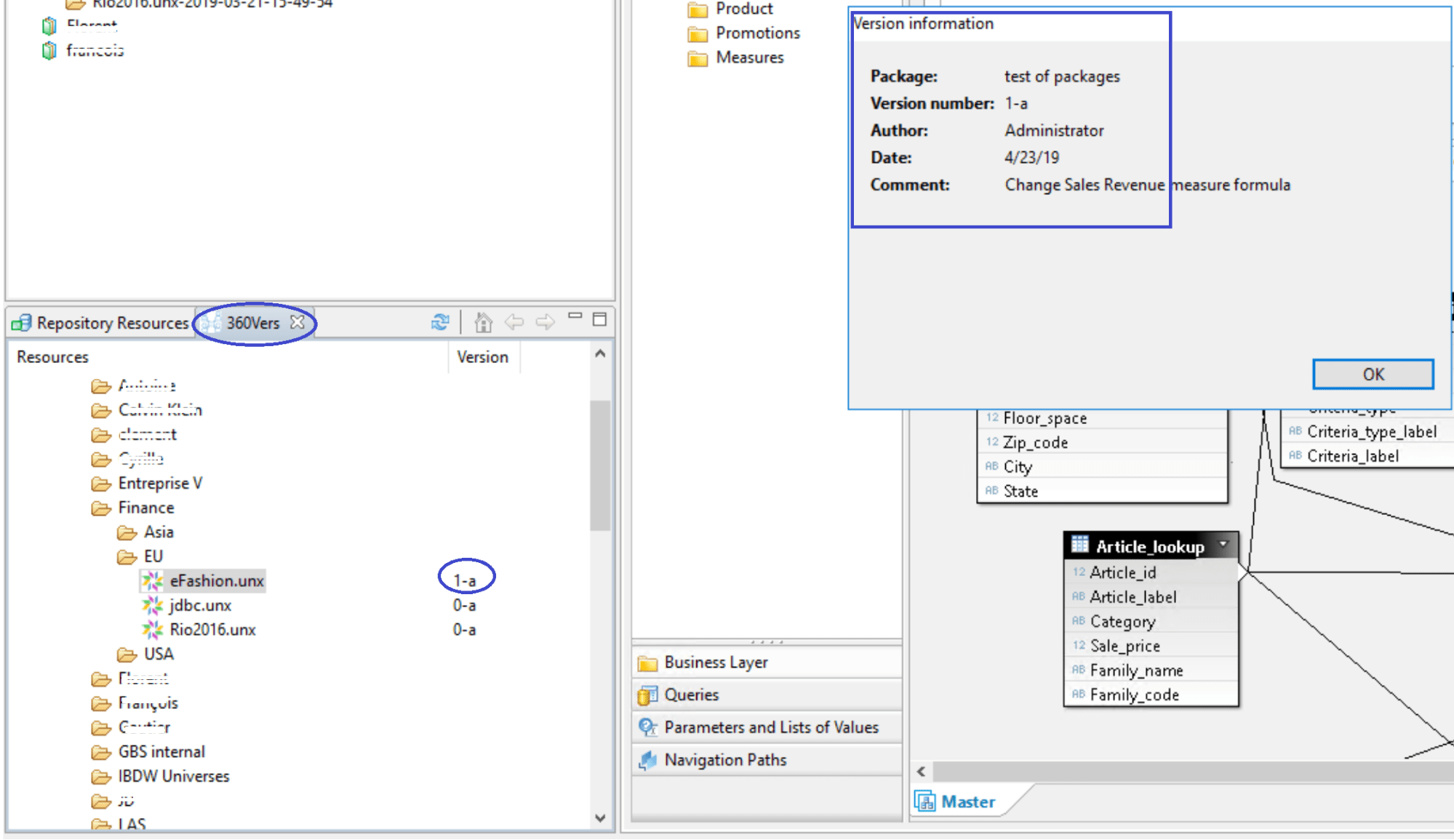Open the USA folder
This screenshot has height=840, width=1454.
[159, 654]
